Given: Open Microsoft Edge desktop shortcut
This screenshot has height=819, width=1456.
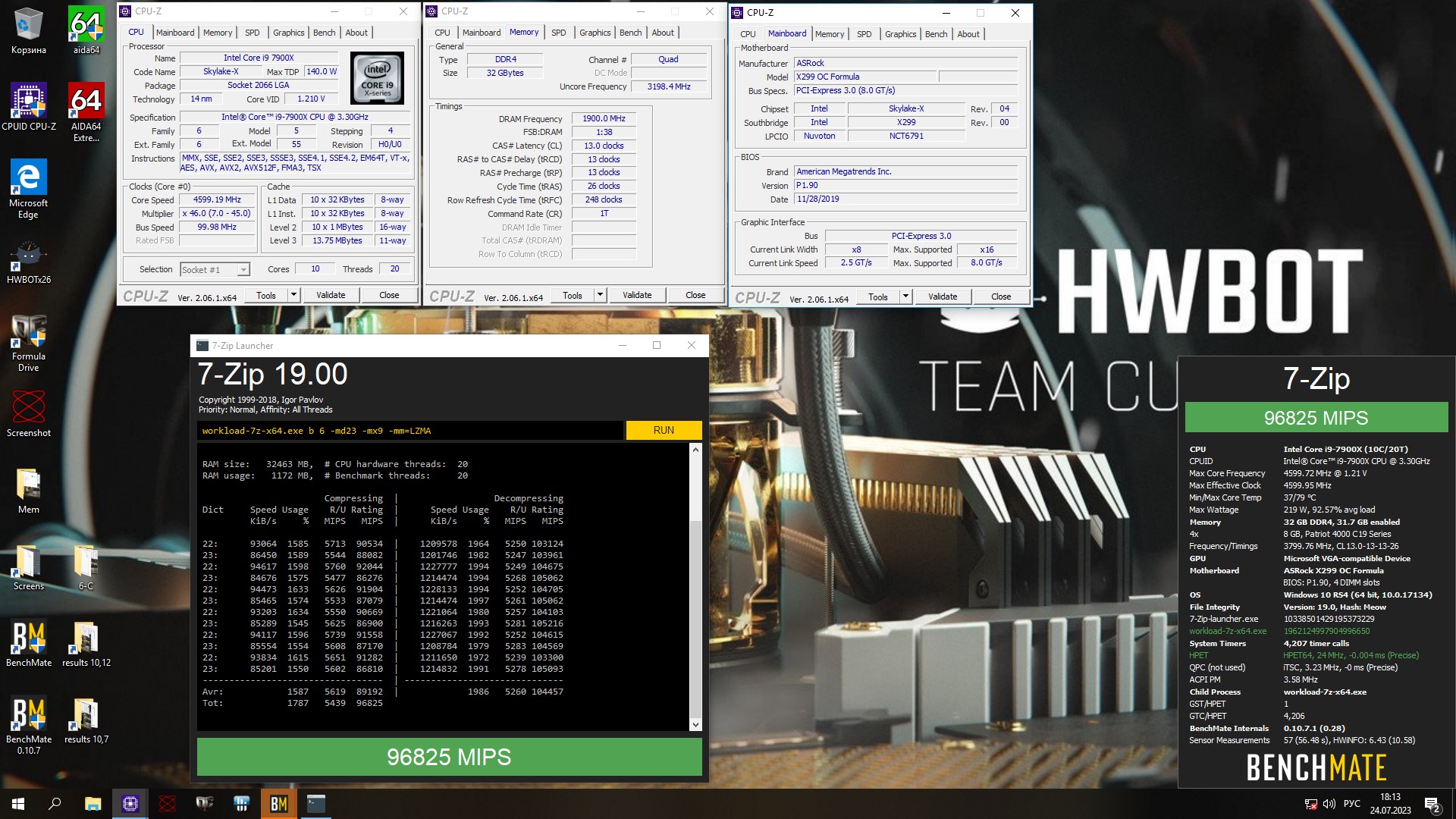Looking at the screenshot, I should click(x=29, y=190).
